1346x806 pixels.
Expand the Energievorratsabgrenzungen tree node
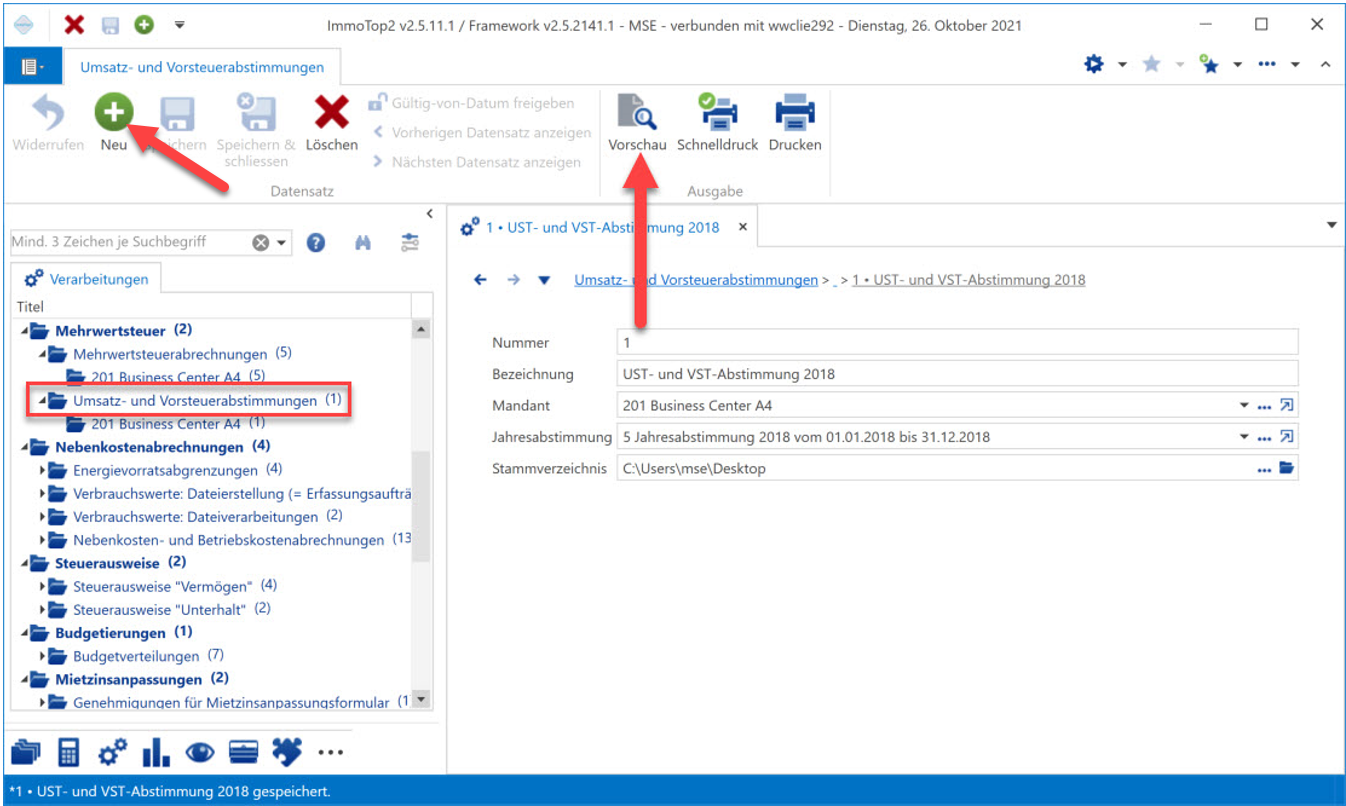tap(43, 470)
